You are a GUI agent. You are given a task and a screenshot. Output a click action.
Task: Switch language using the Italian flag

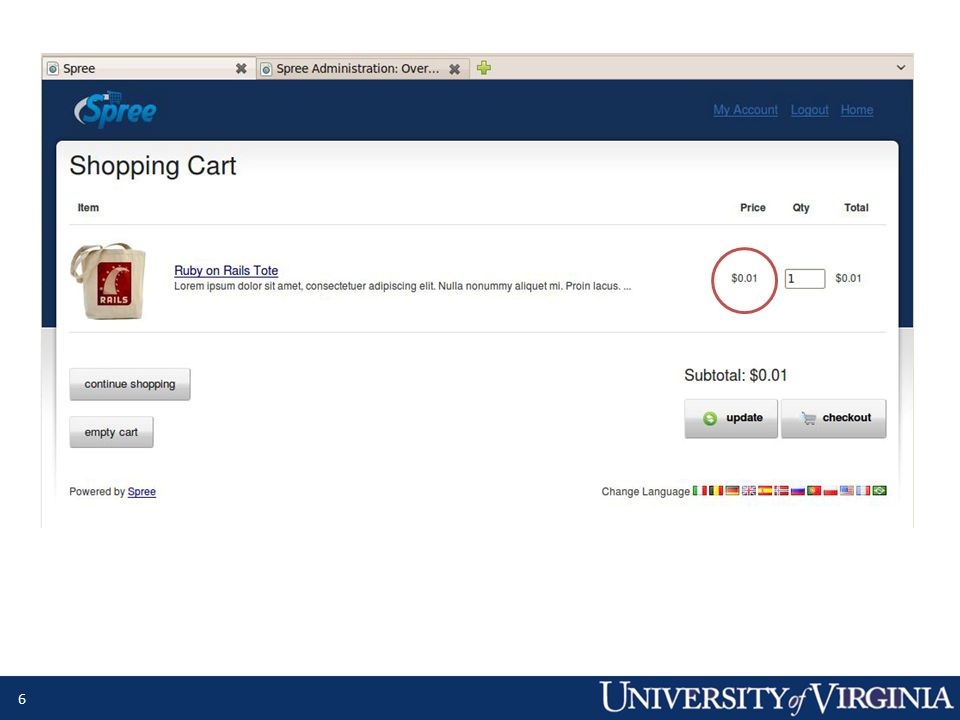(x=700, y=490)
